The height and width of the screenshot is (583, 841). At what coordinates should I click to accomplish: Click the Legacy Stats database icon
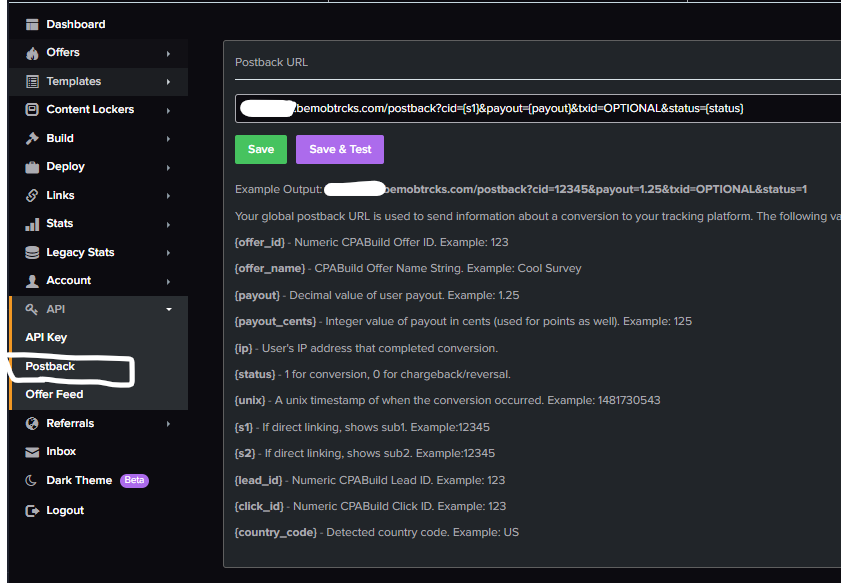pos(32,252)
